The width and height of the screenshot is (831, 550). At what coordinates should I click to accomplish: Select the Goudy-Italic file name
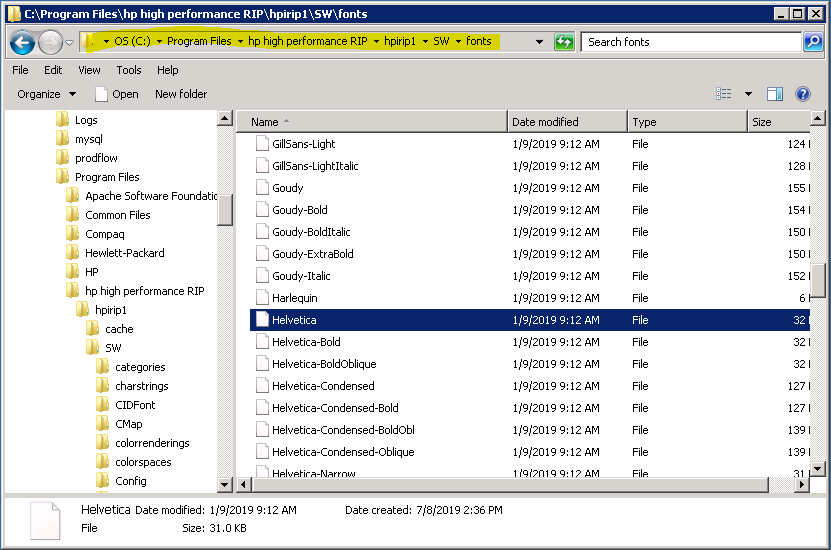coord(301,276)
